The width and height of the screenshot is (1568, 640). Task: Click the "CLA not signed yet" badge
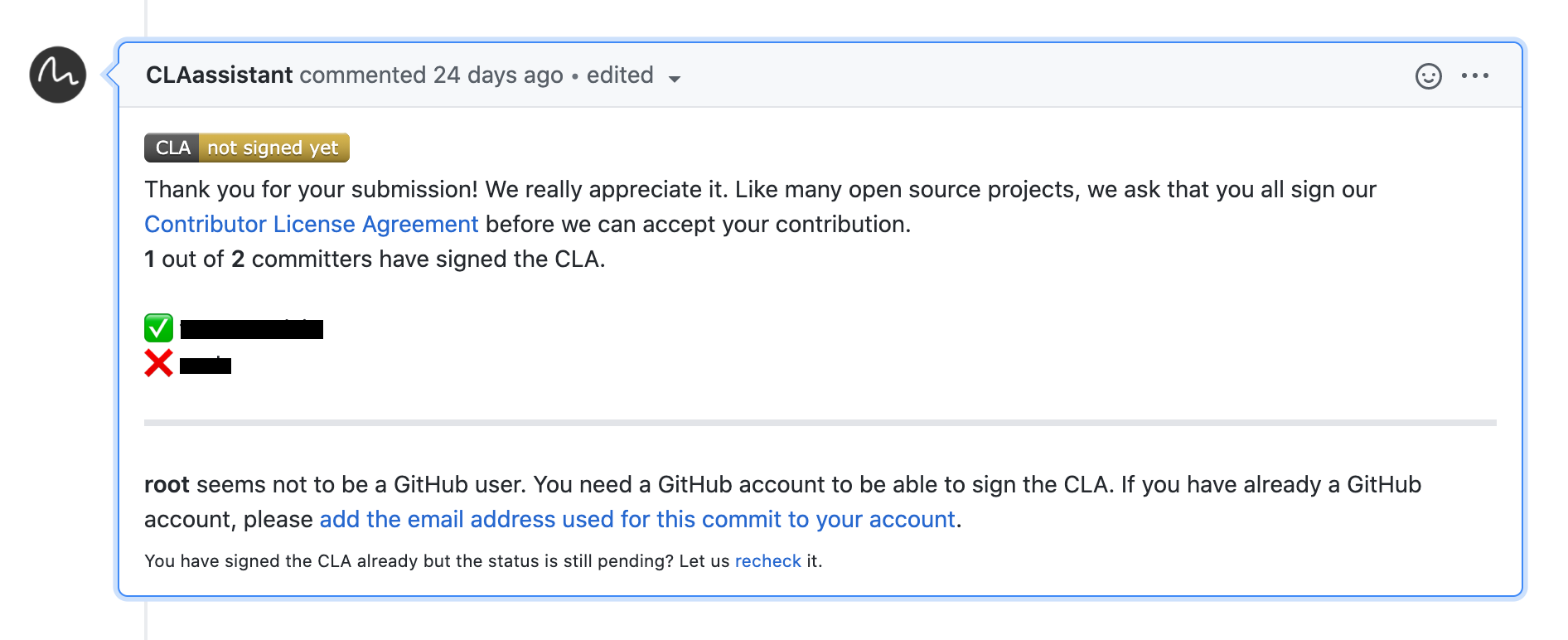[x=246, y=148]
